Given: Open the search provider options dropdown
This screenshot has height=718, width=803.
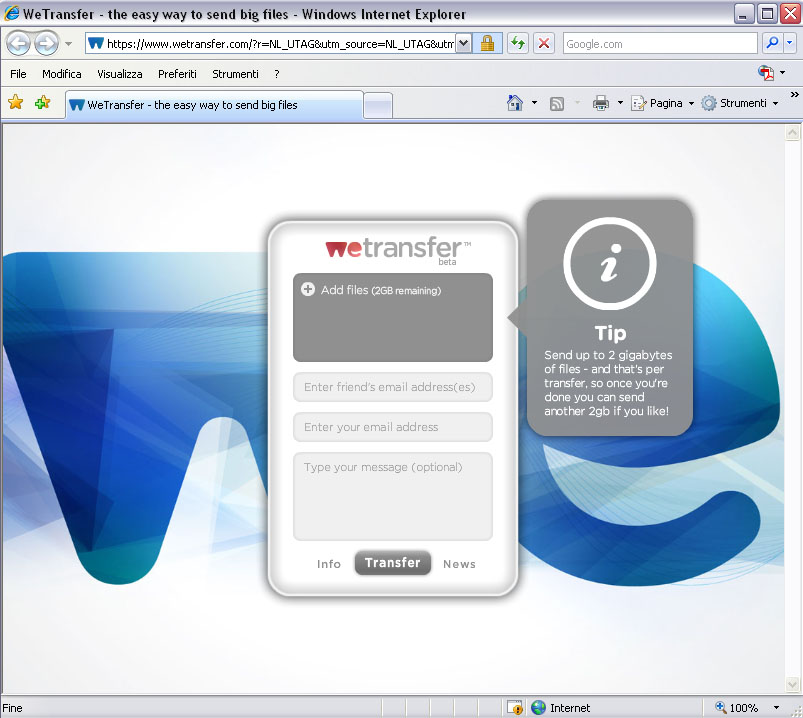Looking at the screenshot, I should coord(790,43).
